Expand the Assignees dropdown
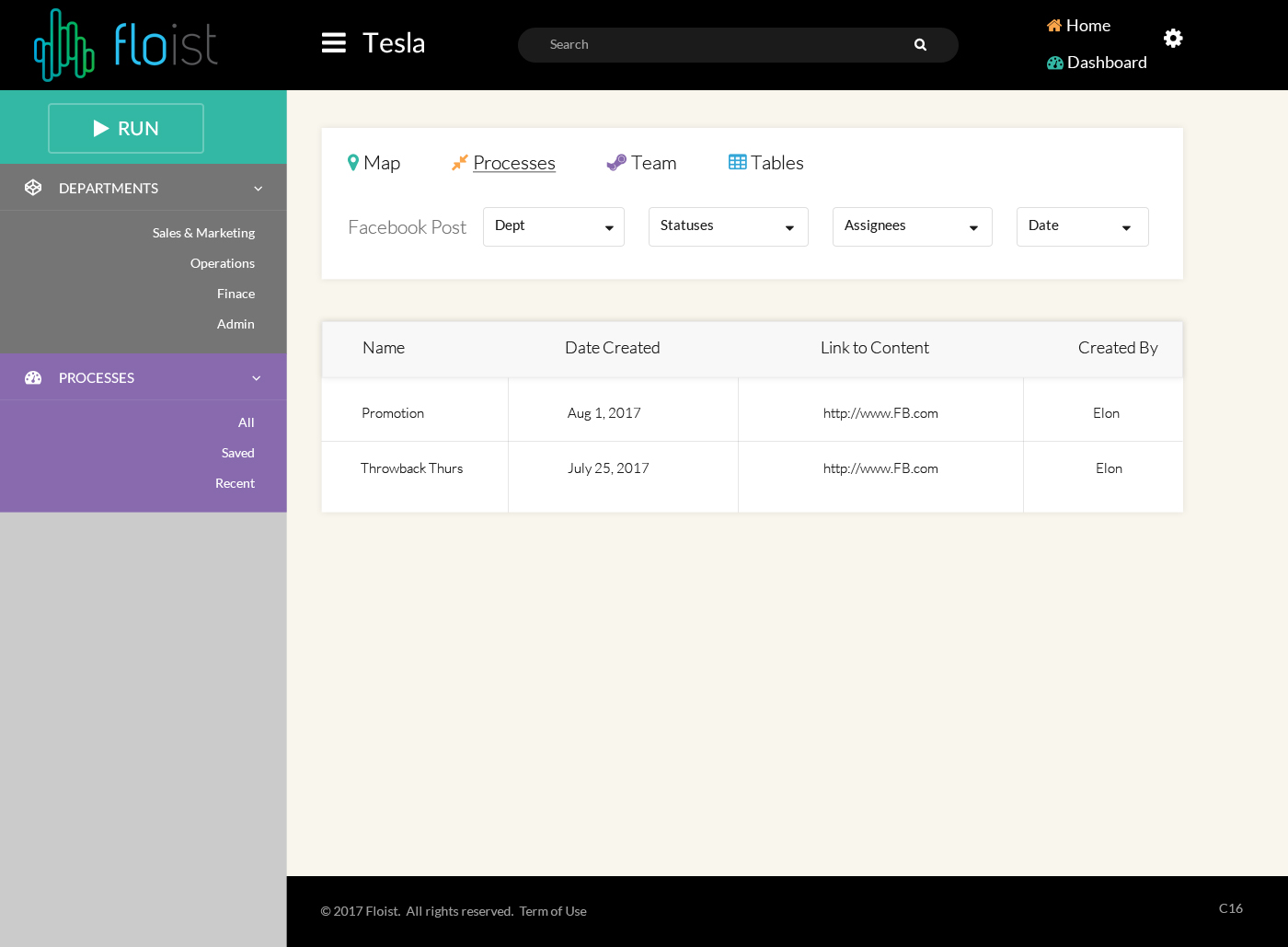Image resolution: width=1288 pixels, height=947 pixels. click(x=912, y=226)
